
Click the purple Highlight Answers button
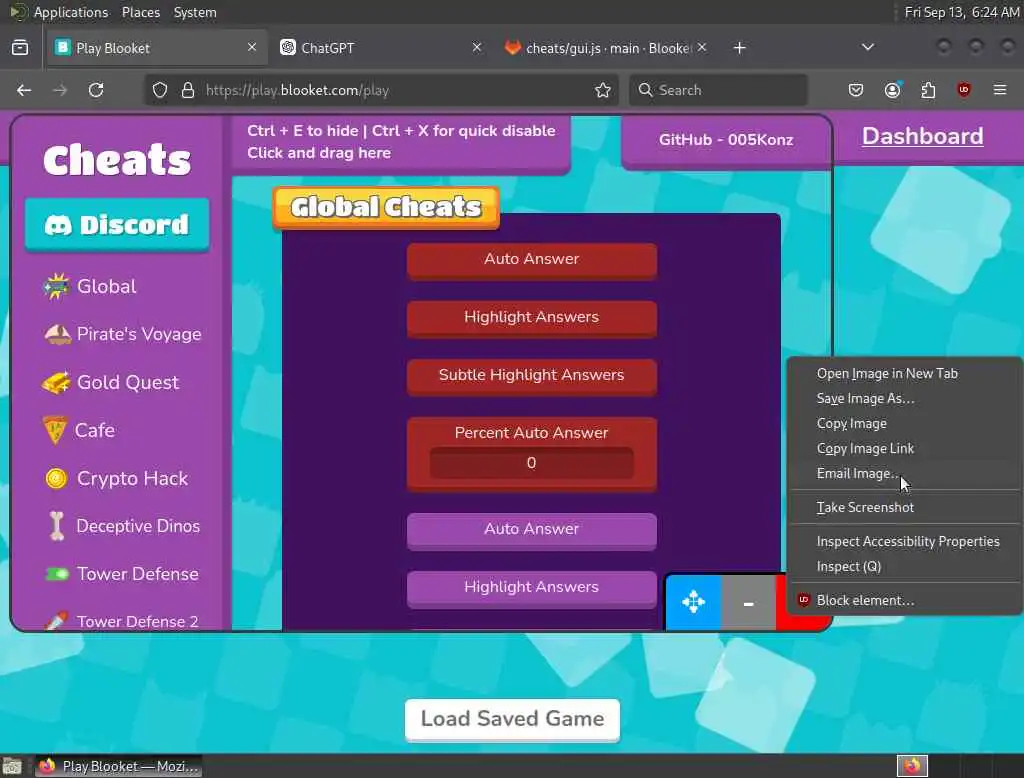pos(532,589)
